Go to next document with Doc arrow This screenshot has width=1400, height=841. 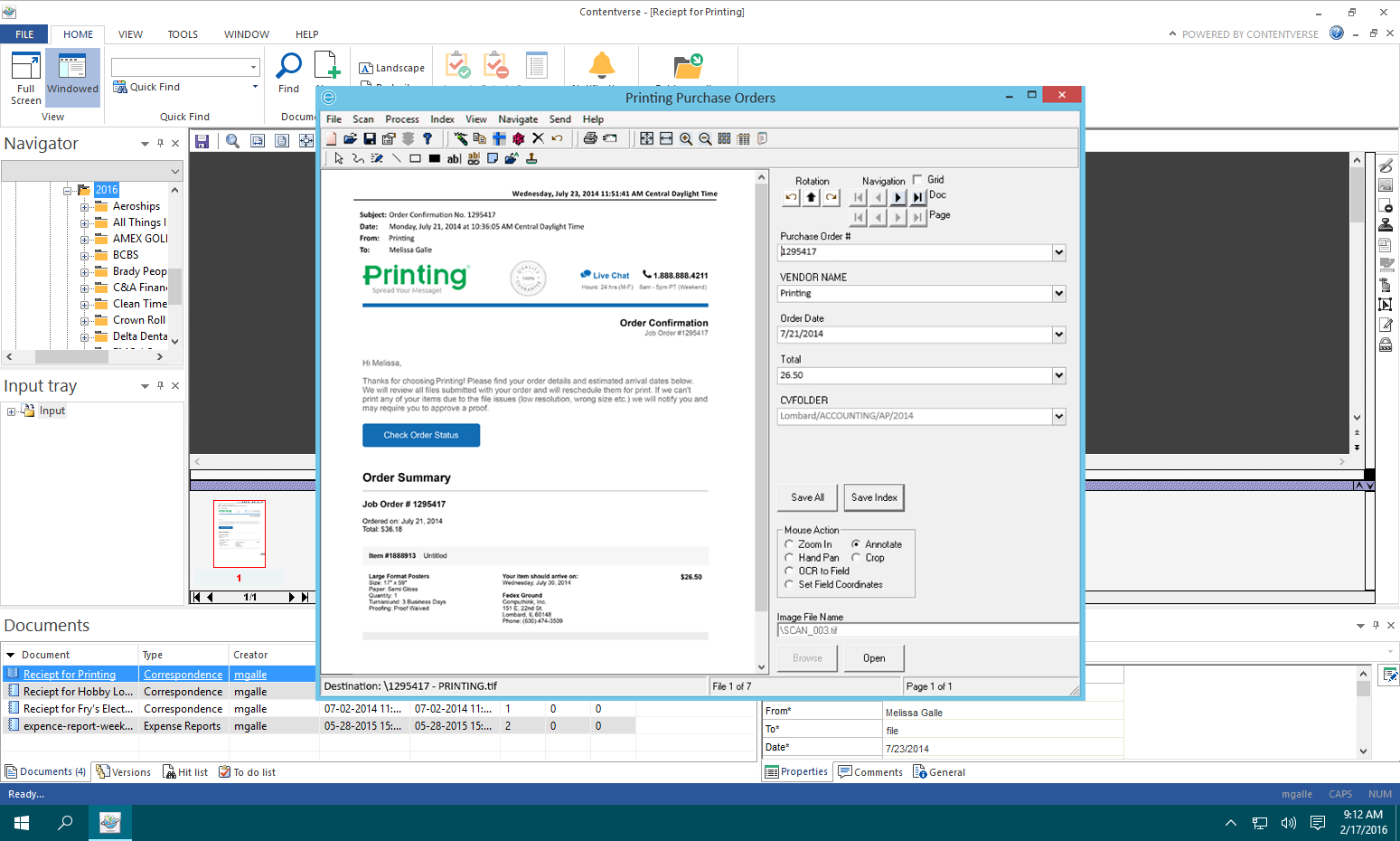point(897,197)
